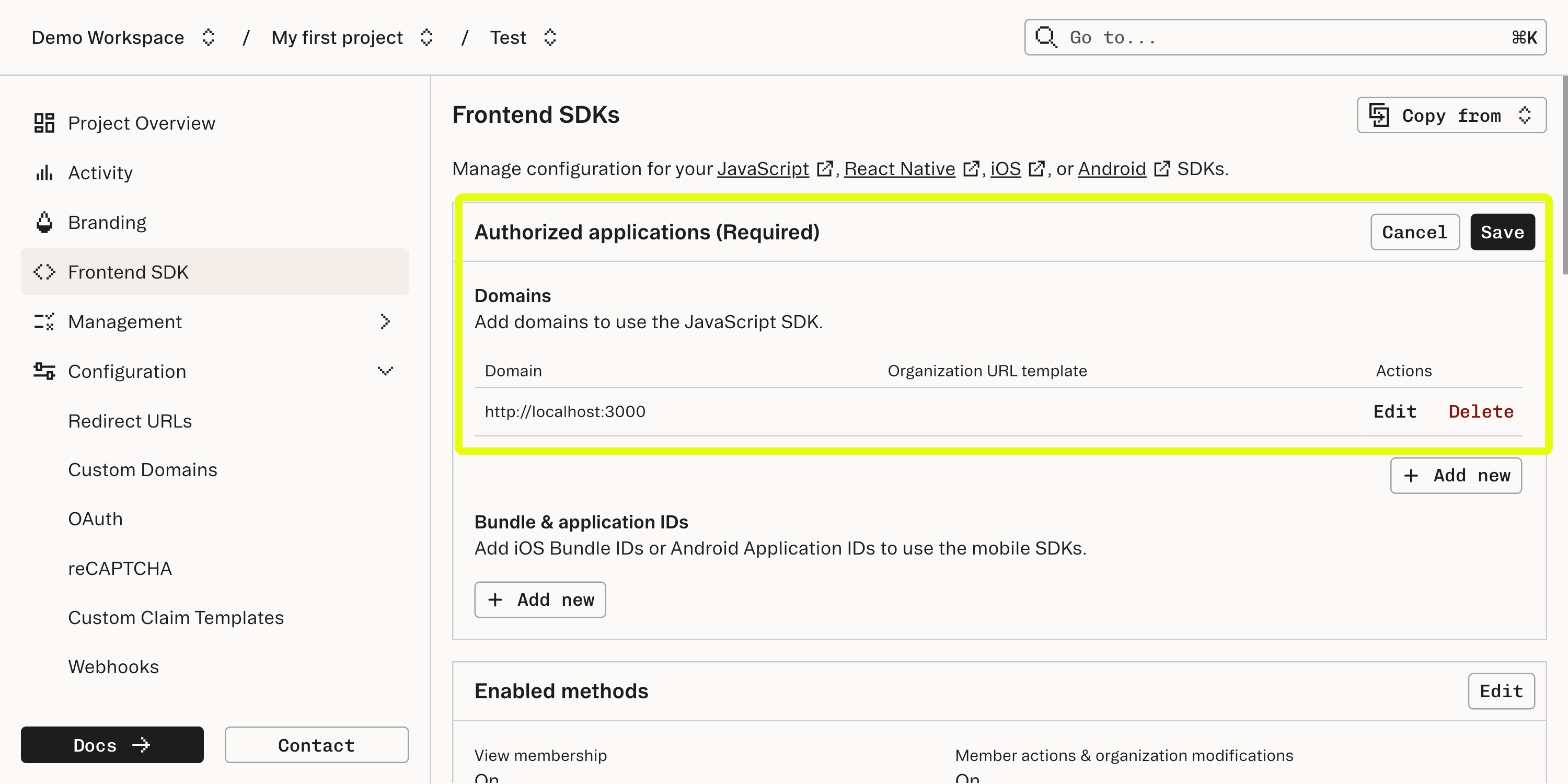The height and width of the screenshot is (784, 1568).
Task: Save Authorized applications changes
Action: click(1502, 232)
